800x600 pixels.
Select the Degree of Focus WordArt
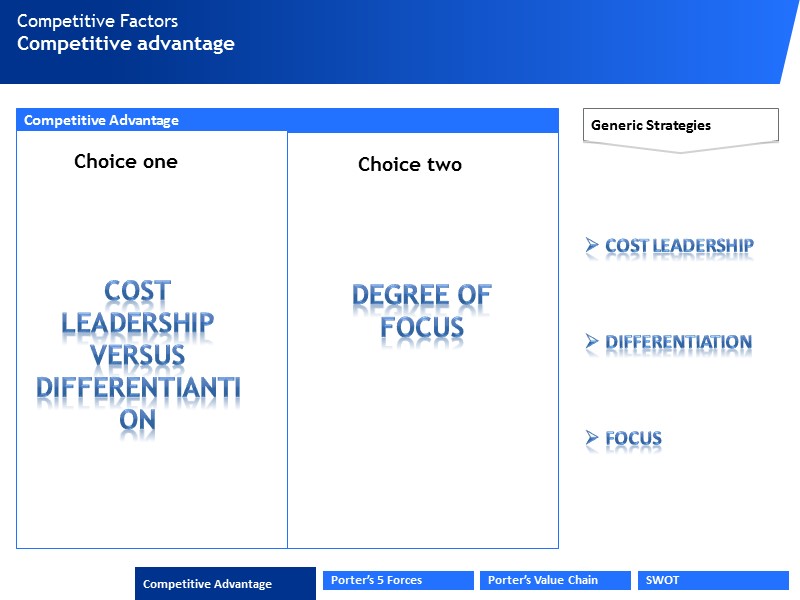422,311
